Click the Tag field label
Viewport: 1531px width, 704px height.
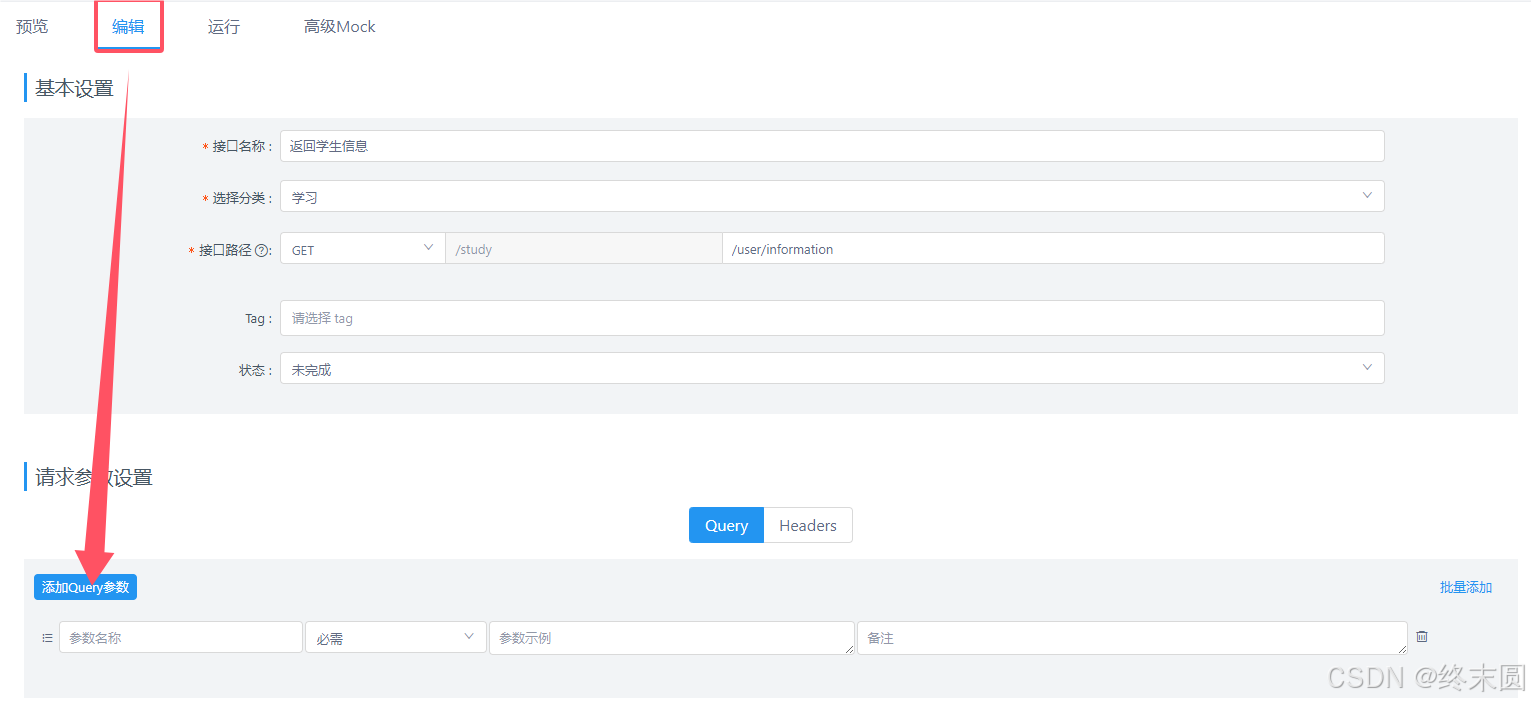click(256, 318)
